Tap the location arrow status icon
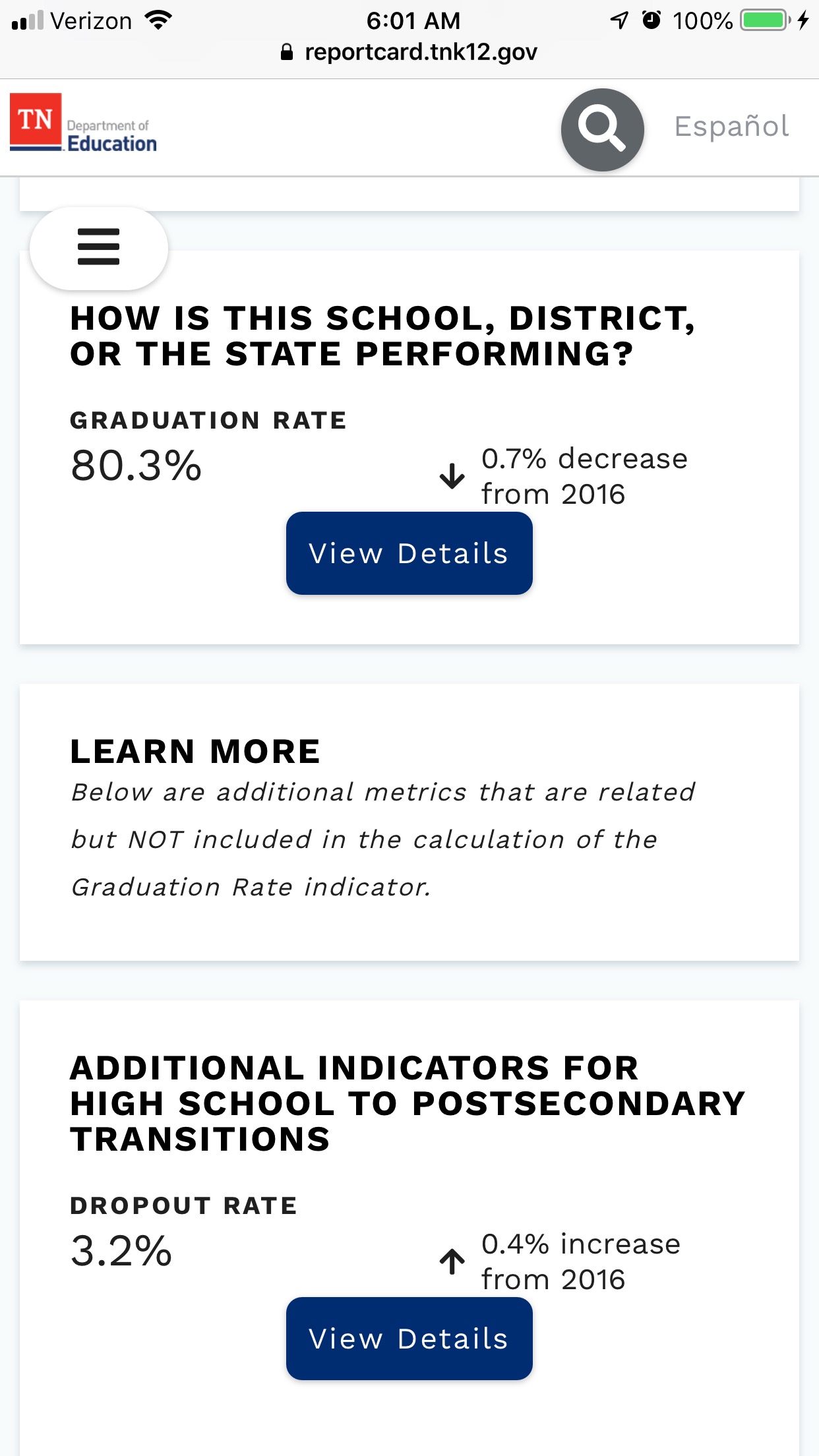 coord(619,20)
